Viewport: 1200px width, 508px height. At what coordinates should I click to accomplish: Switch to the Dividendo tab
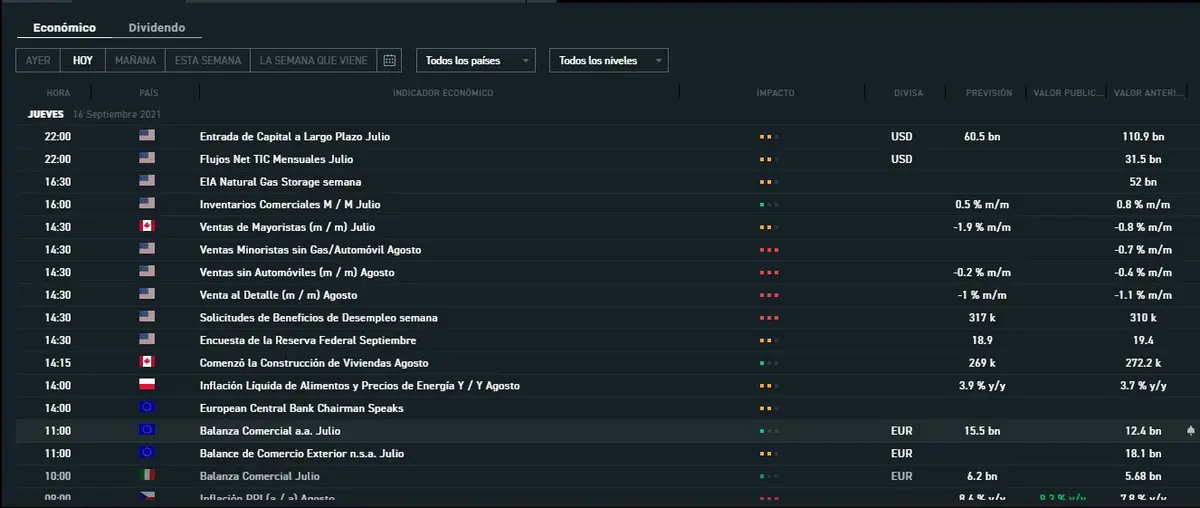[156, 28]
